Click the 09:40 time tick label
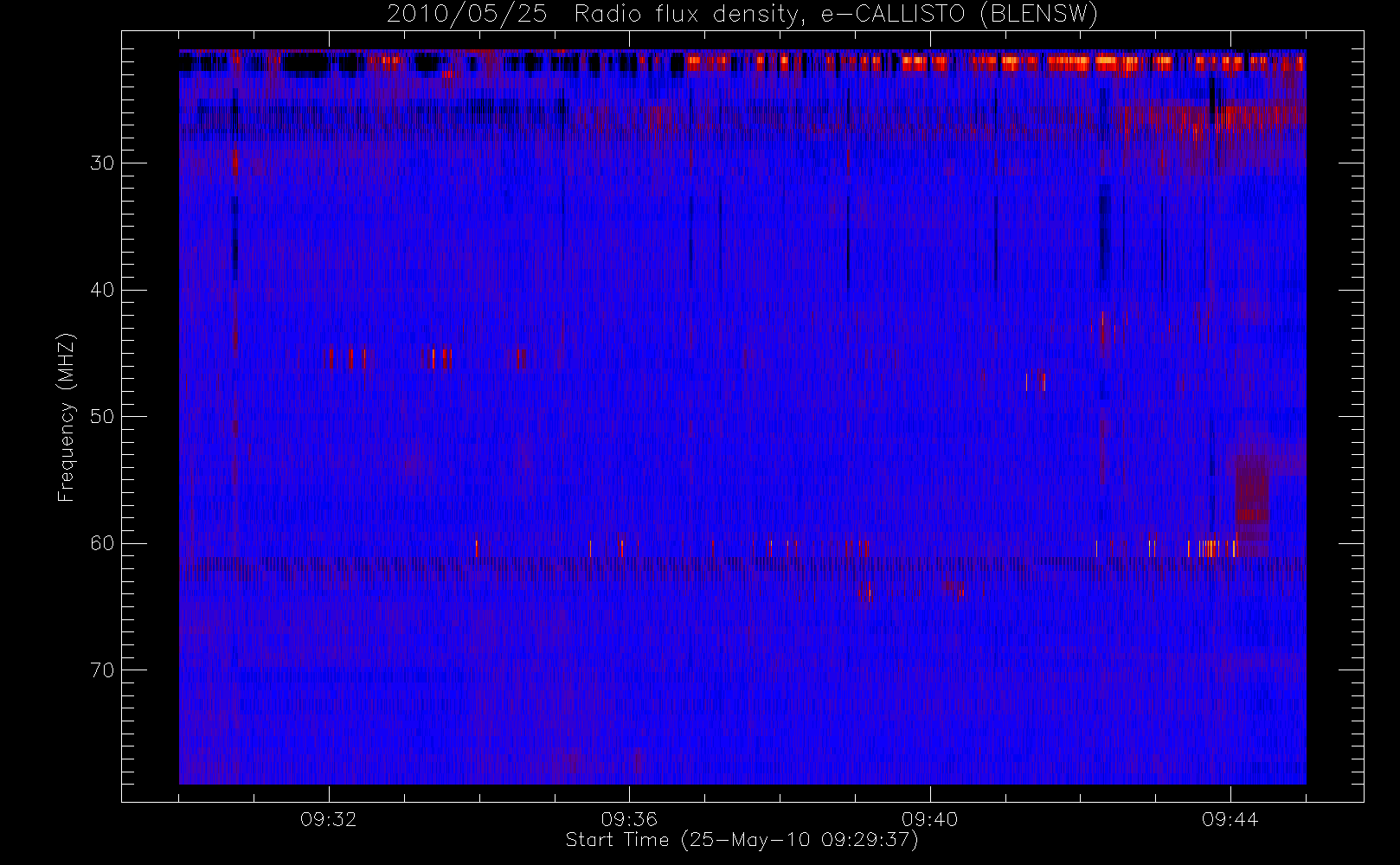Screen dimensions: 1400x865 click(930, 819)
